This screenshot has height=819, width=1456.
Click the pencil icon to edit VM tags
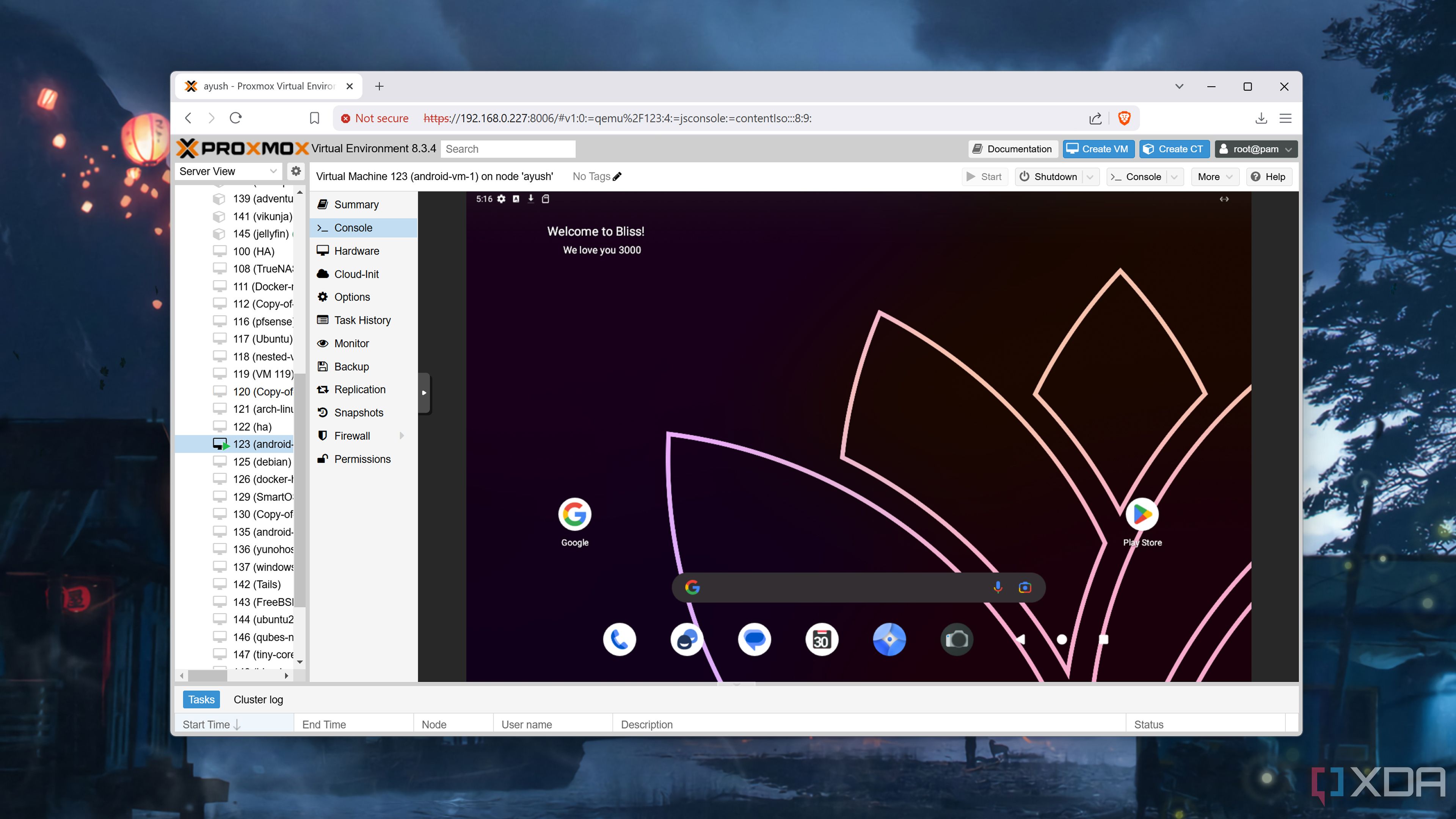point(616,176)
